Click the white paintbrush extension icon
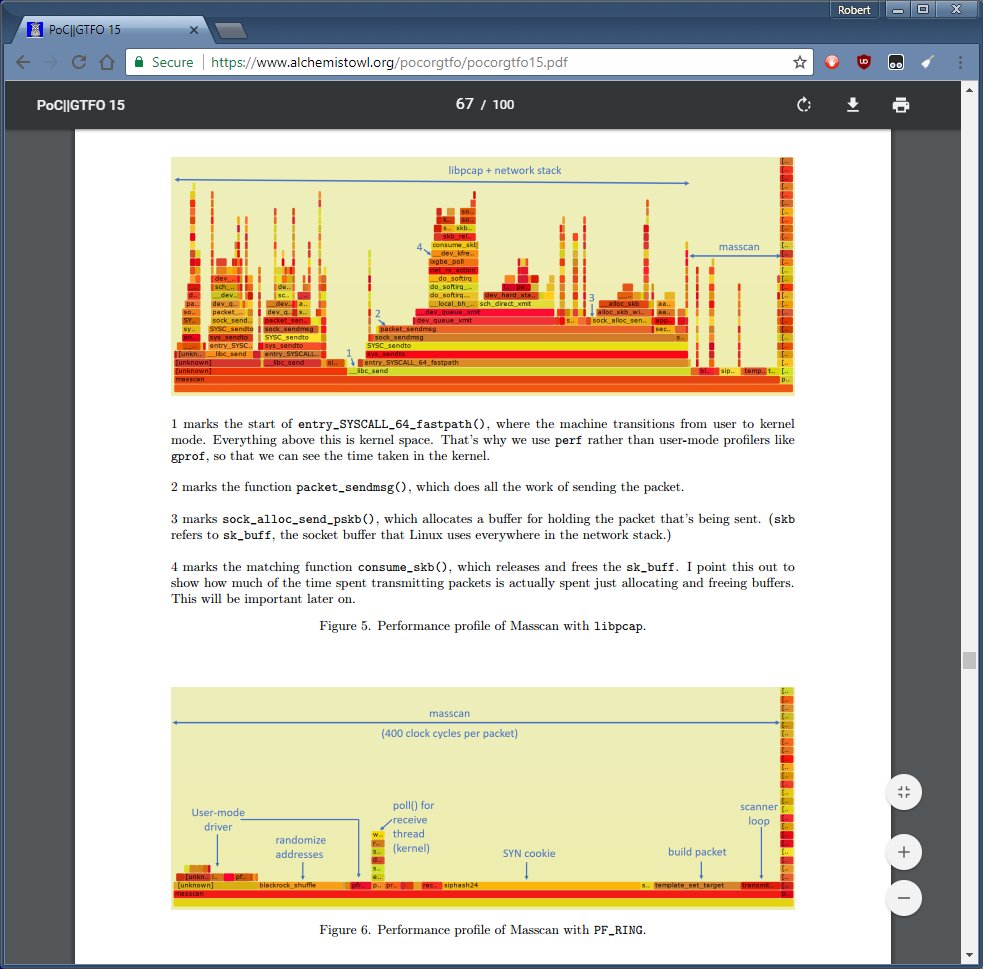Screen dimensions: 983x969 coord(928,62)
